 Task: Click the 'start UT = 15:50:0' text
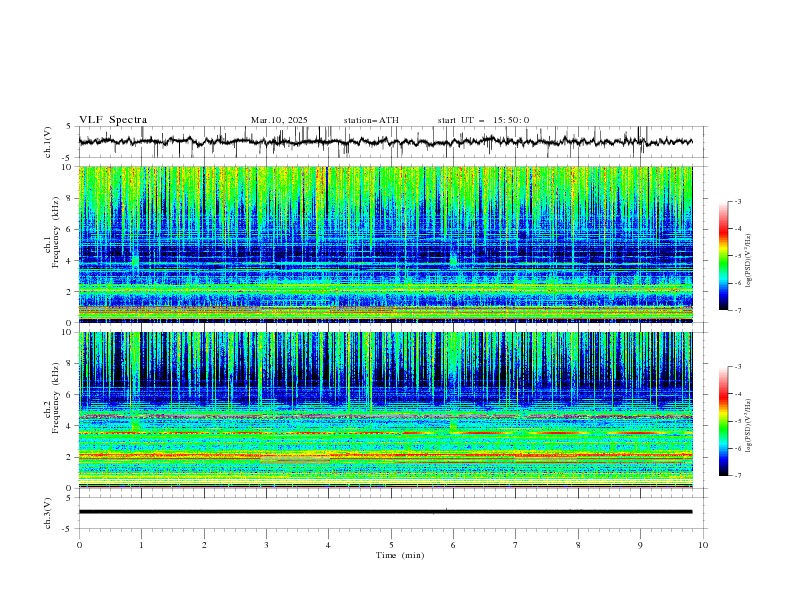click(x=483, y=120)
